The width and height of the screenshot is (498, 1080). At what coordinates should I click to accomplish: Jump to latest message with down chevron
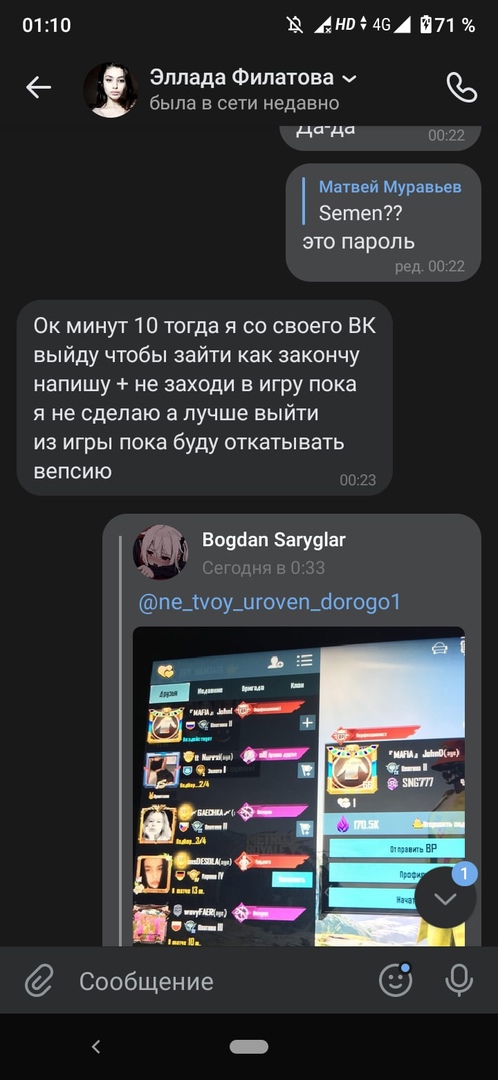(446, 897)
